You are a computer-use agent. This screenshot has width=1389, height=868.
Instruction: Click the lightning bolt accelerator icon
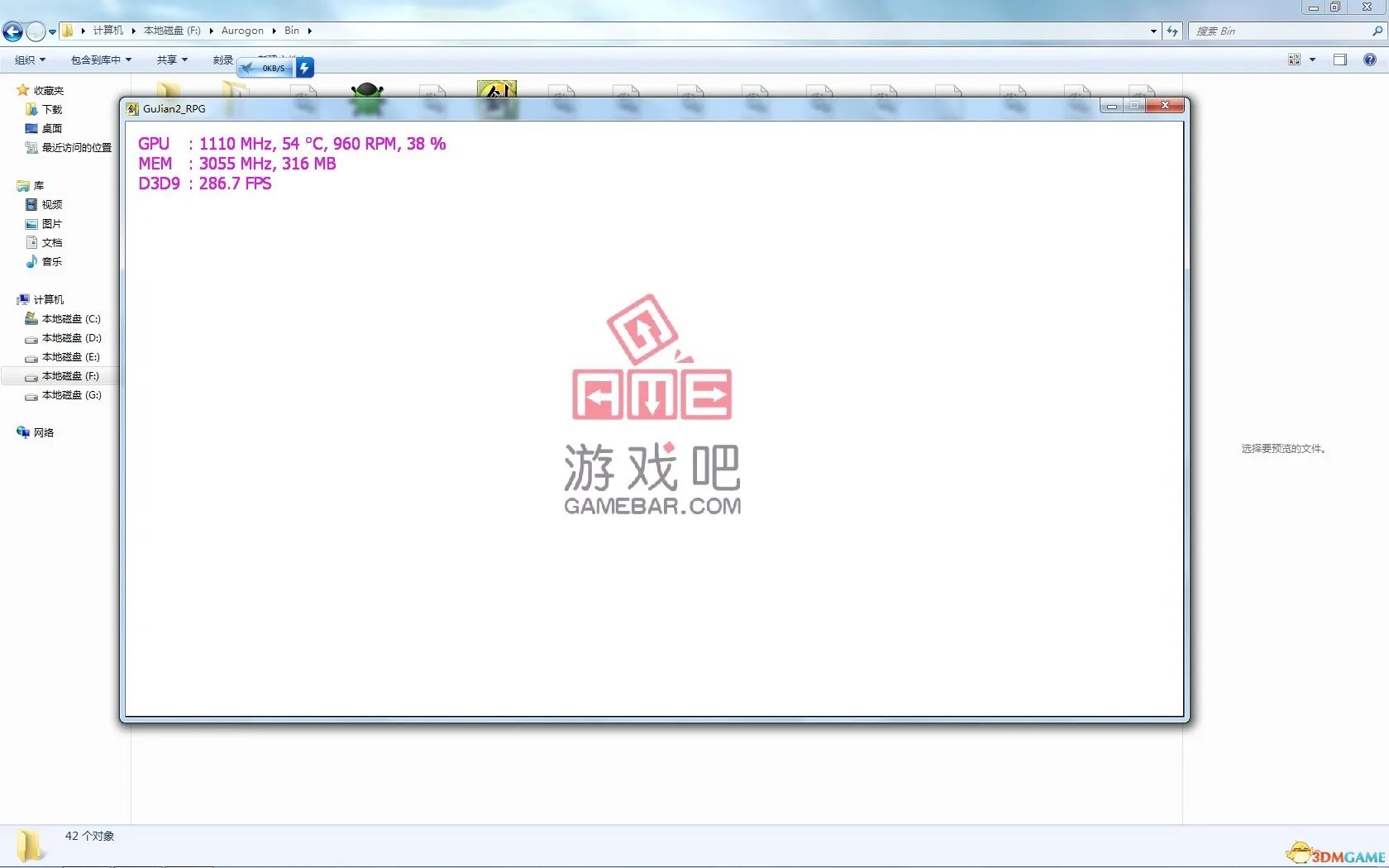click(304, 68)
